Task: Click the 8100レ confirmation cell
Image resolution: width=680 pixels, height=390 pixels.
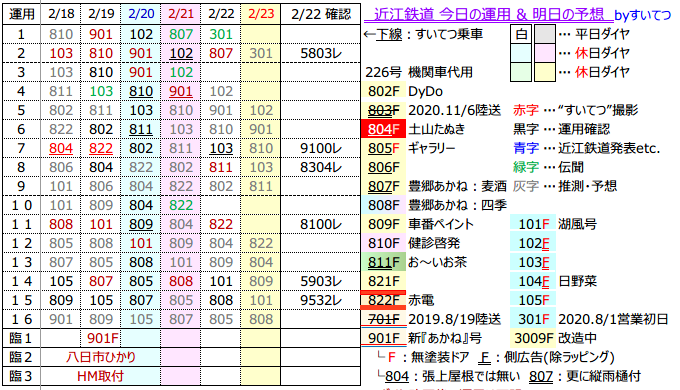Action: click(321, 224)
